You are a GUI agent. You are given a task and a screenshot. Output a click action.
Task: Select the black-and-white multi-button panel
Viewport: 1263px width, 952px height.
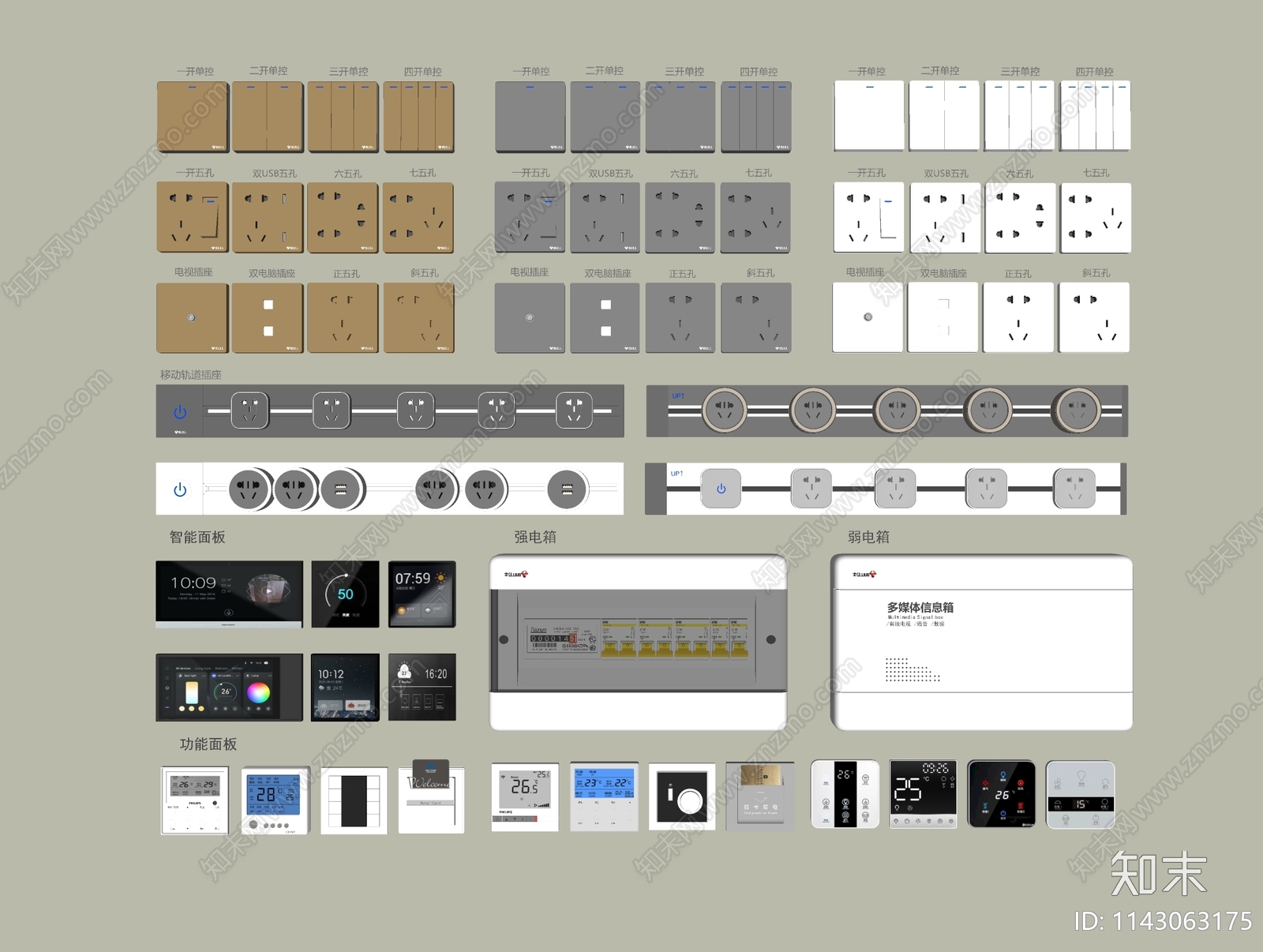(354, 800)
